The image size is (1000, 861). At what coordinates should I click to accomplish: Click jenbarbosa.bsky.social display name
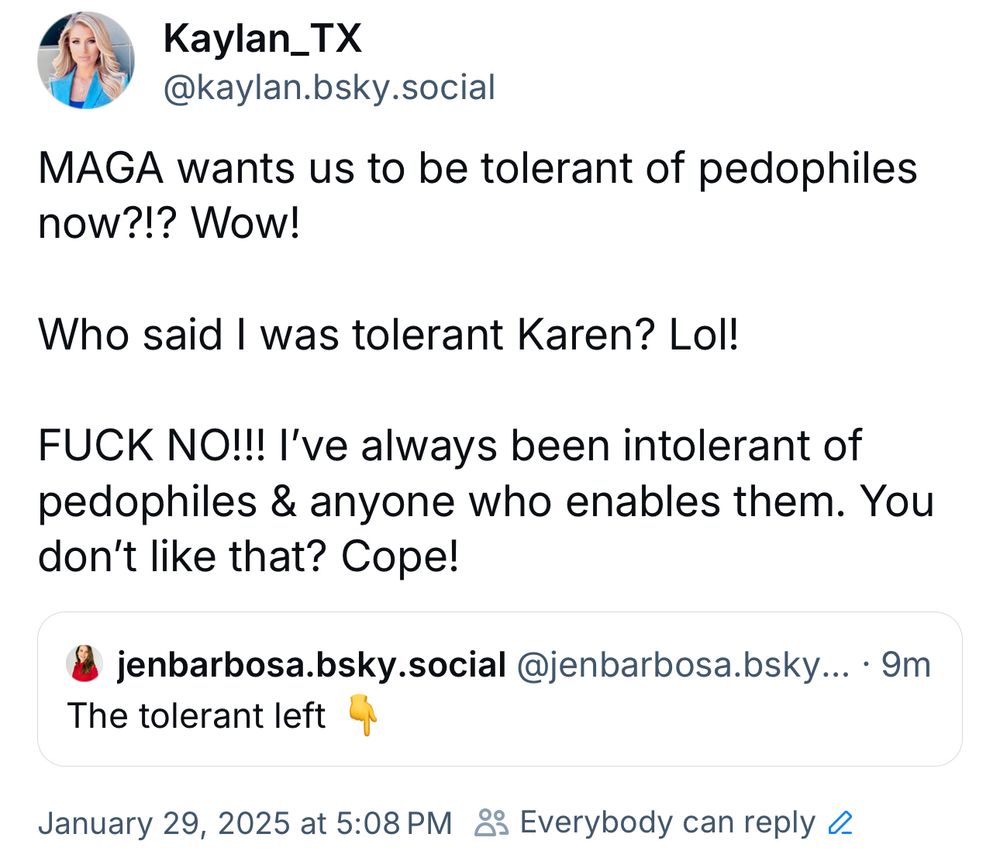(x=308, y=663)
